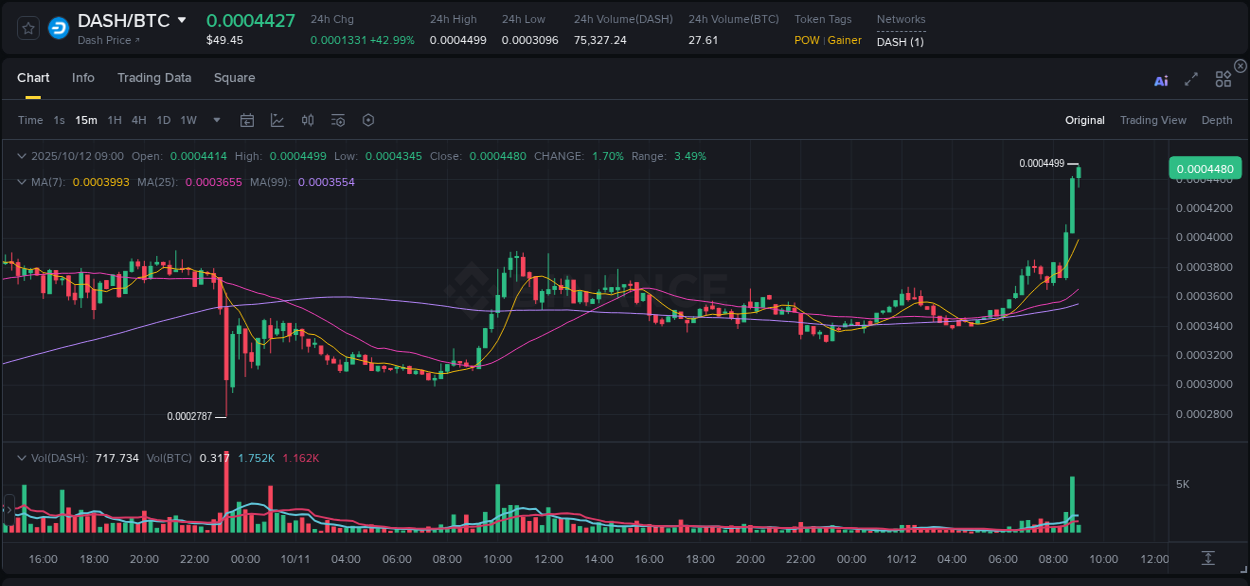Image resolution: width=1250 pixels, height=586 pixels.
Task: Select the 1H chart interval
Action: pos(113,120)
